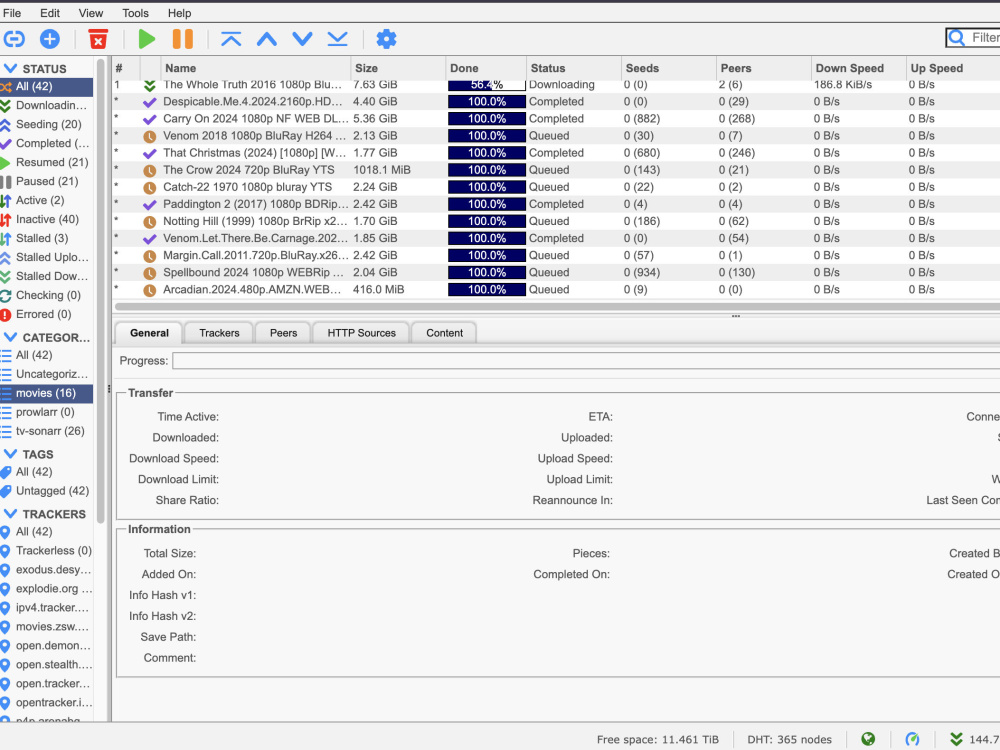
Task: Select the prowlarr (0) category
Action: tap(47, 412)
